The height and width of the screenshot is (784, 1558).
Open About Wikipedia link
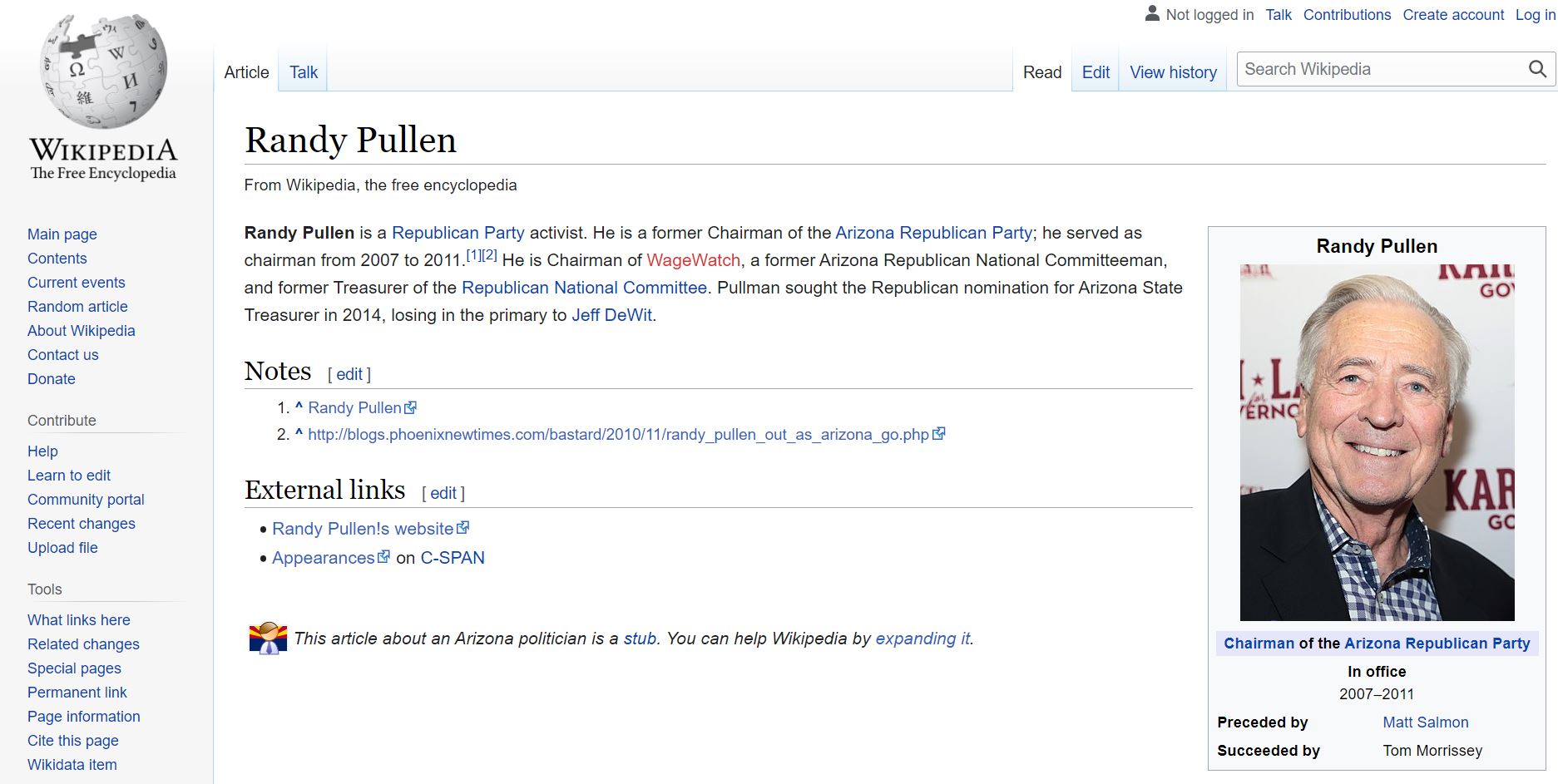click(x=81, y=331)
